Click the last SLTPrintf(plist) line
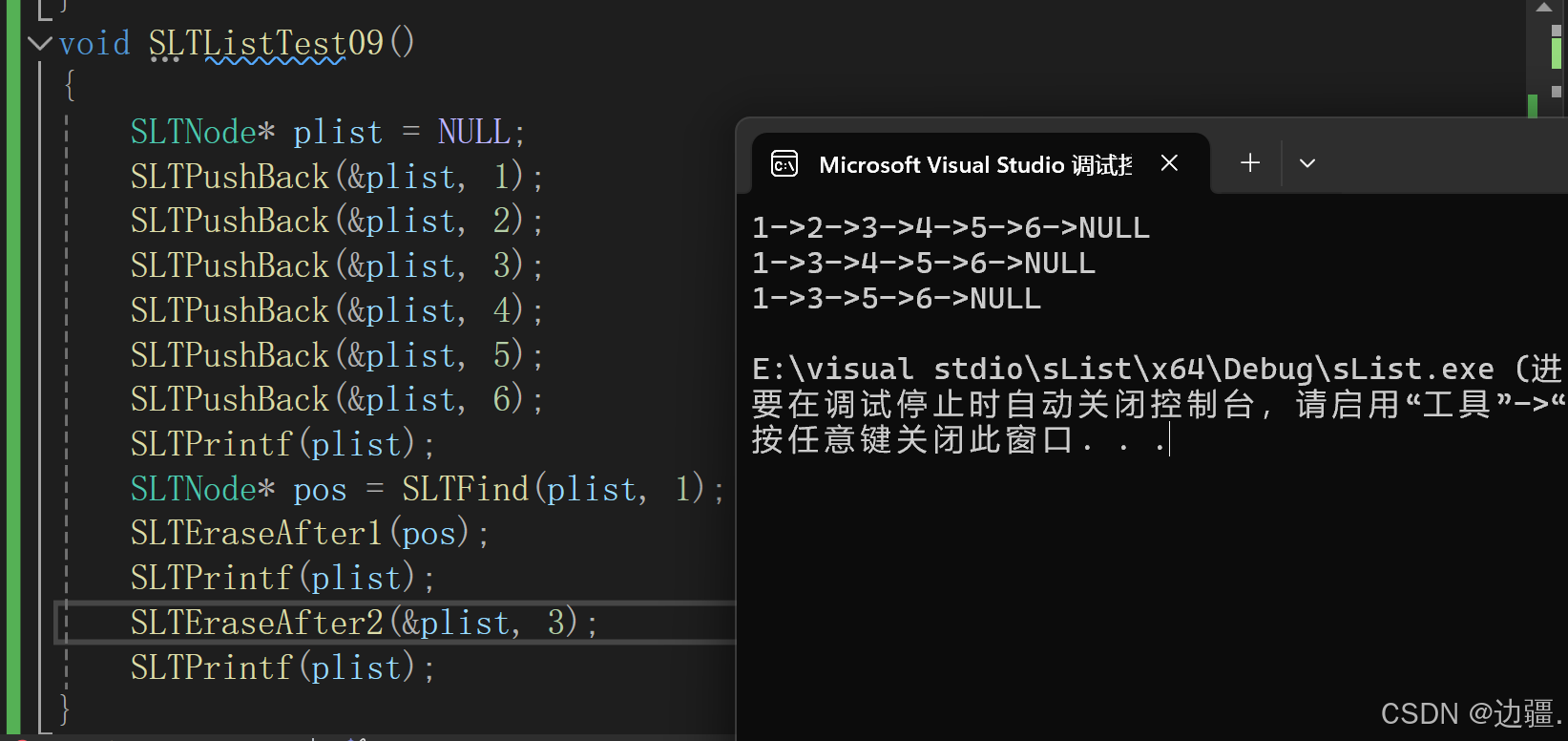The width and height of the screenshot is (1568, 741). tap(282, 667)
